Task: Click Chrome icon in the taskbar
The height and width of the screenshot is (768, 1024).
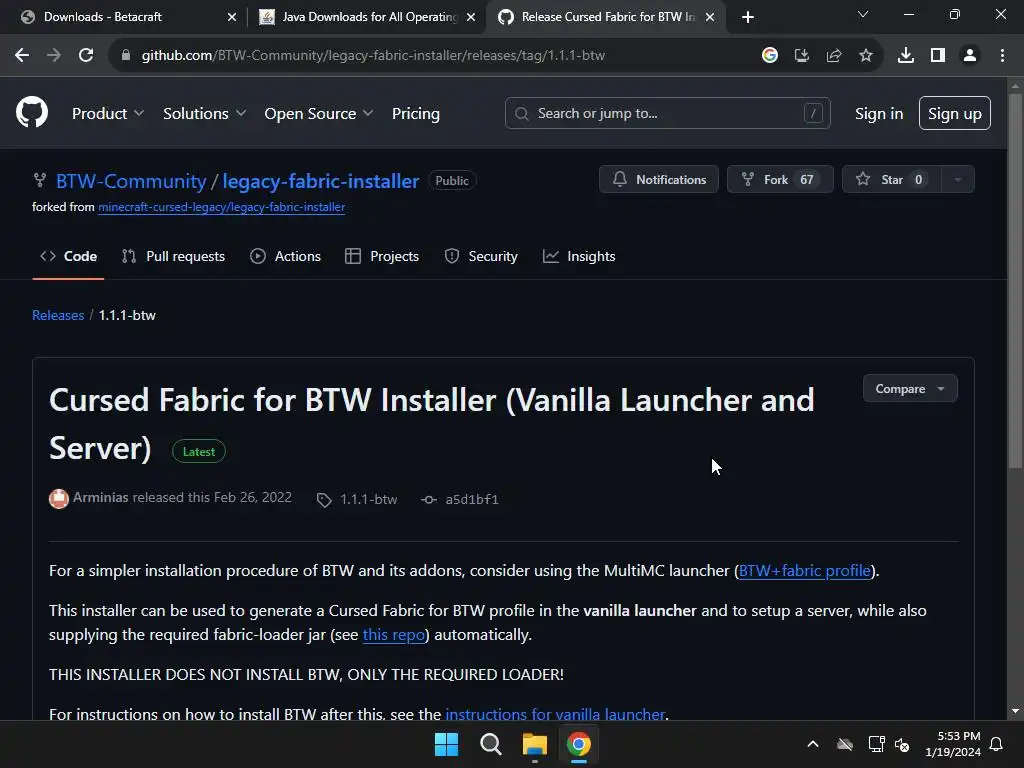Action: (579, 744)
